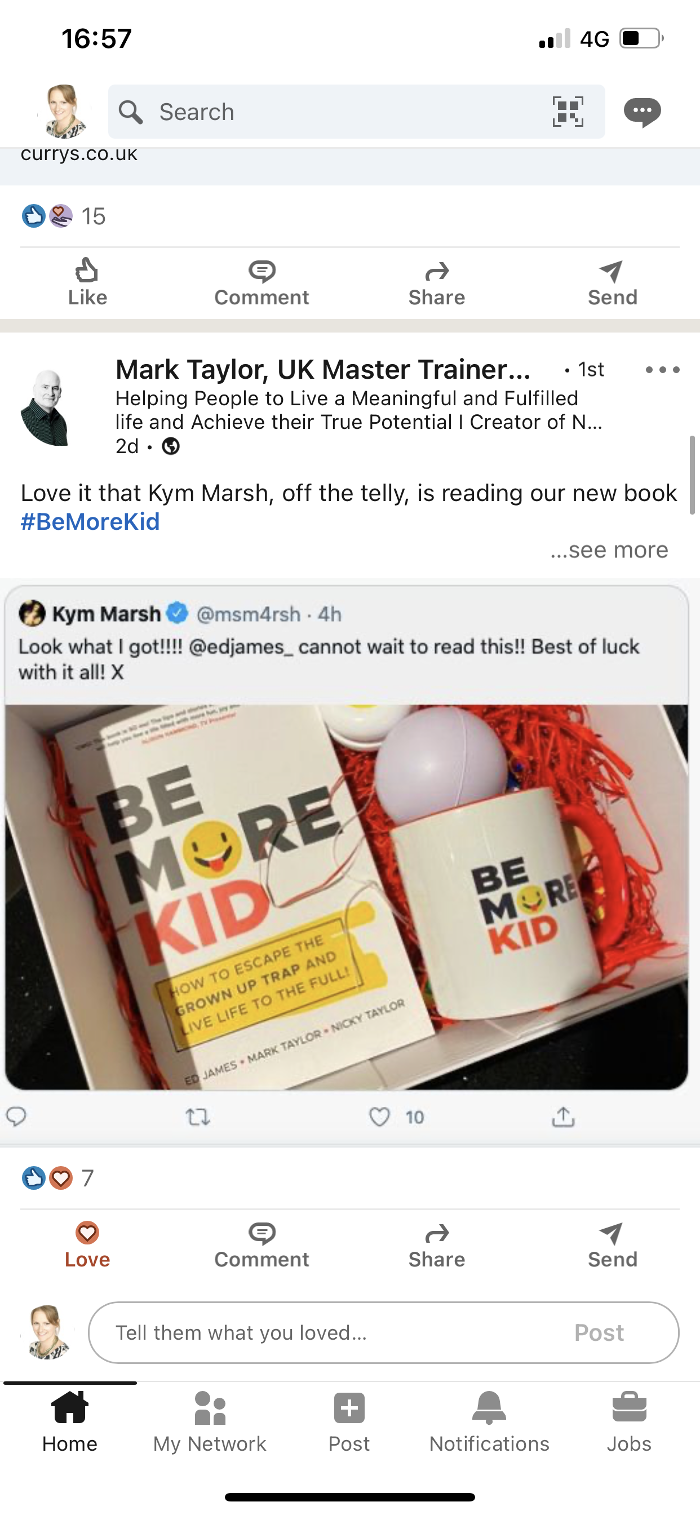700x1515 pixels.
Task: Send Mark Taylor's post via the Send button
Action: tap(612, 1245)
